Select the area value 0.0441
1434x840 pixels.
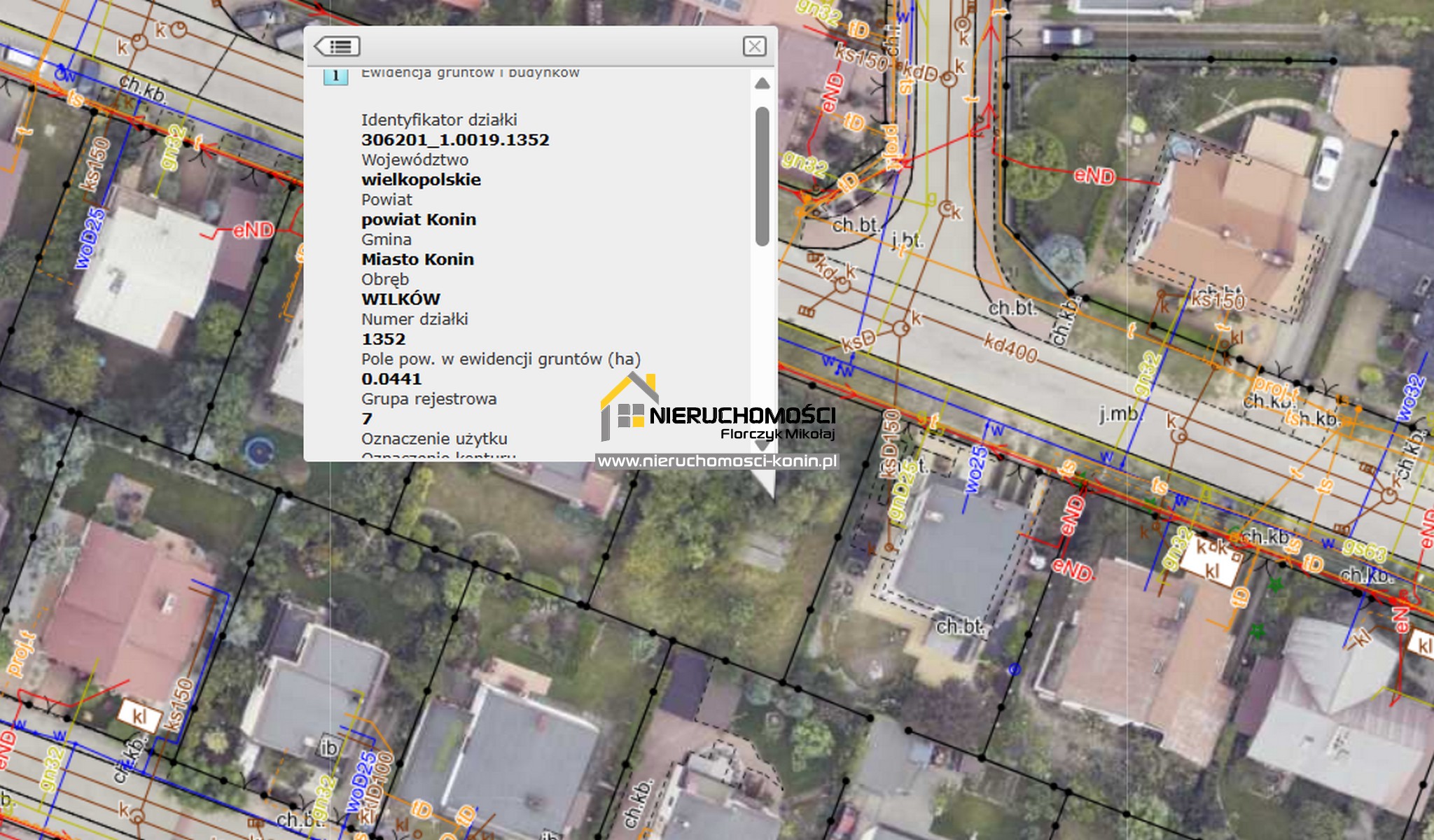pyautogui.click(x=391, y=379)
